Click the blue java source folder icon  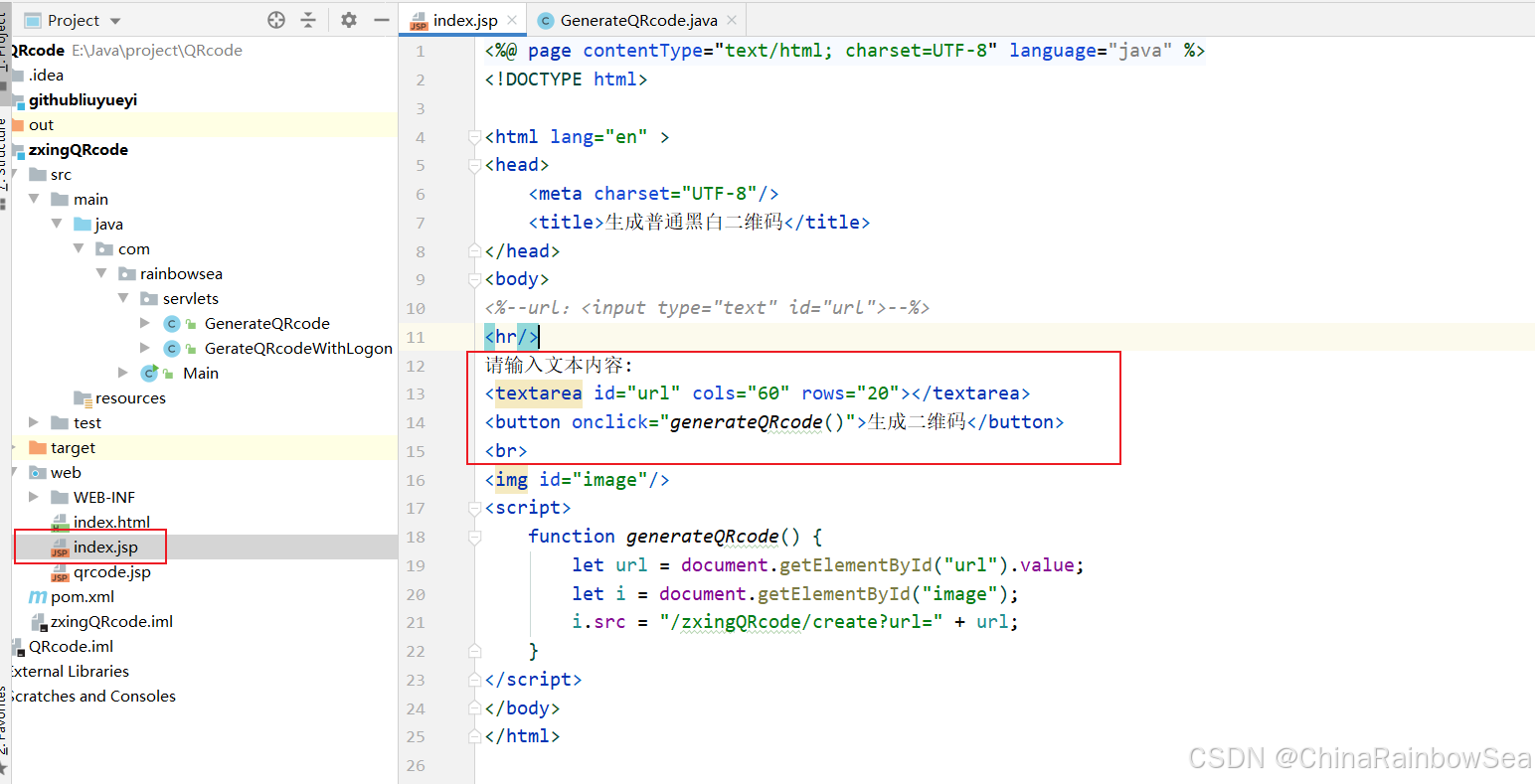tap(83, 225)
